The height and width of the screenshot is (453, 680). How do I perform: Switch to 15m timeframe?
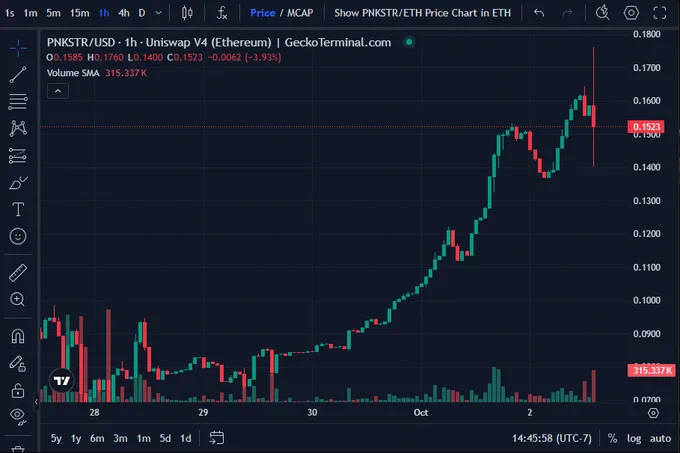tap(79, 13)
